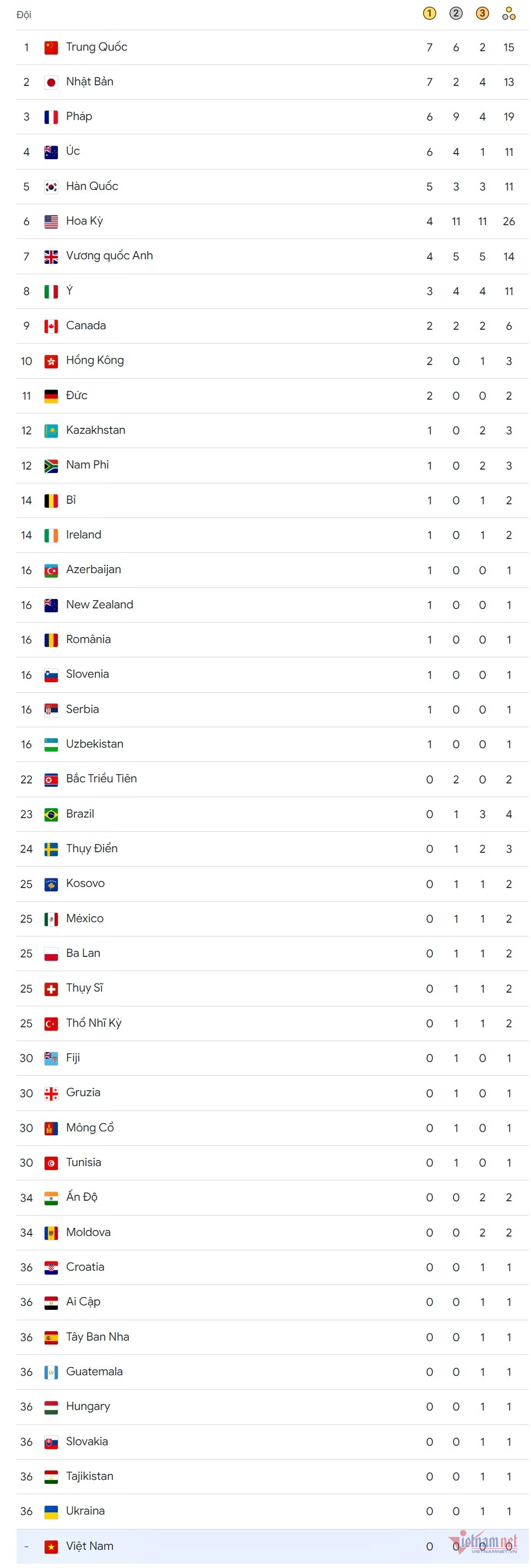Click the gold medal column icon

tap(429, 13)
